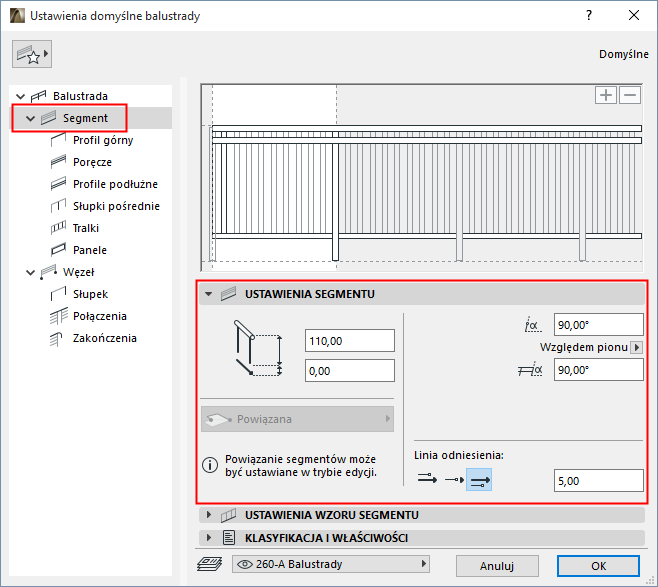Click the 0,00 offset field

(x=350, y=370)
